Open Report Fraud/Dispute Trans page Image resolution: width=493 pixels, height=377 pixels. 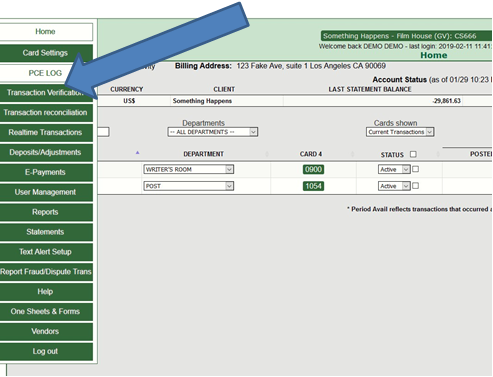[x=46, y=272]
